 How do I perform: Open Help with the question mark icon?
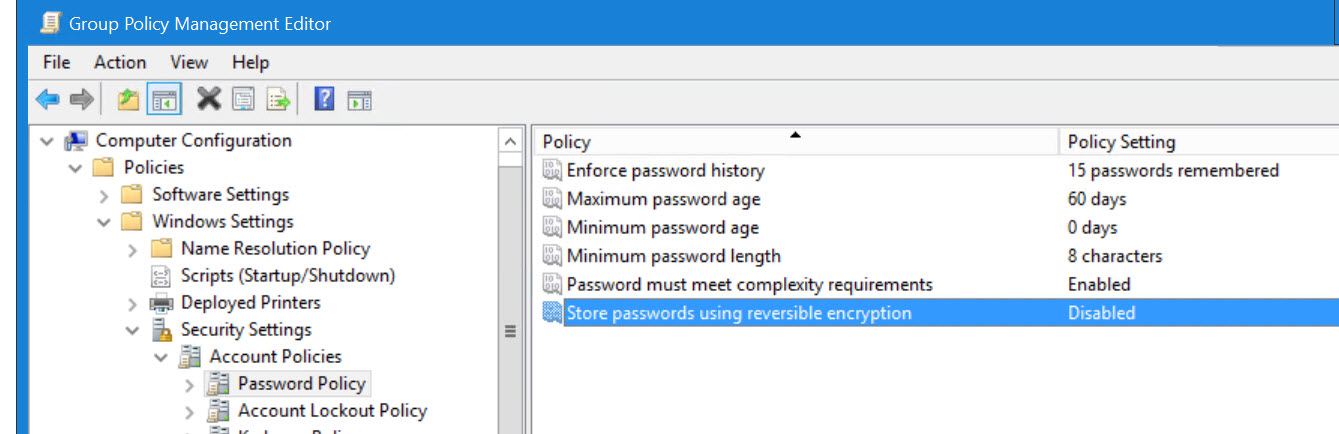(x=324, y=99)
